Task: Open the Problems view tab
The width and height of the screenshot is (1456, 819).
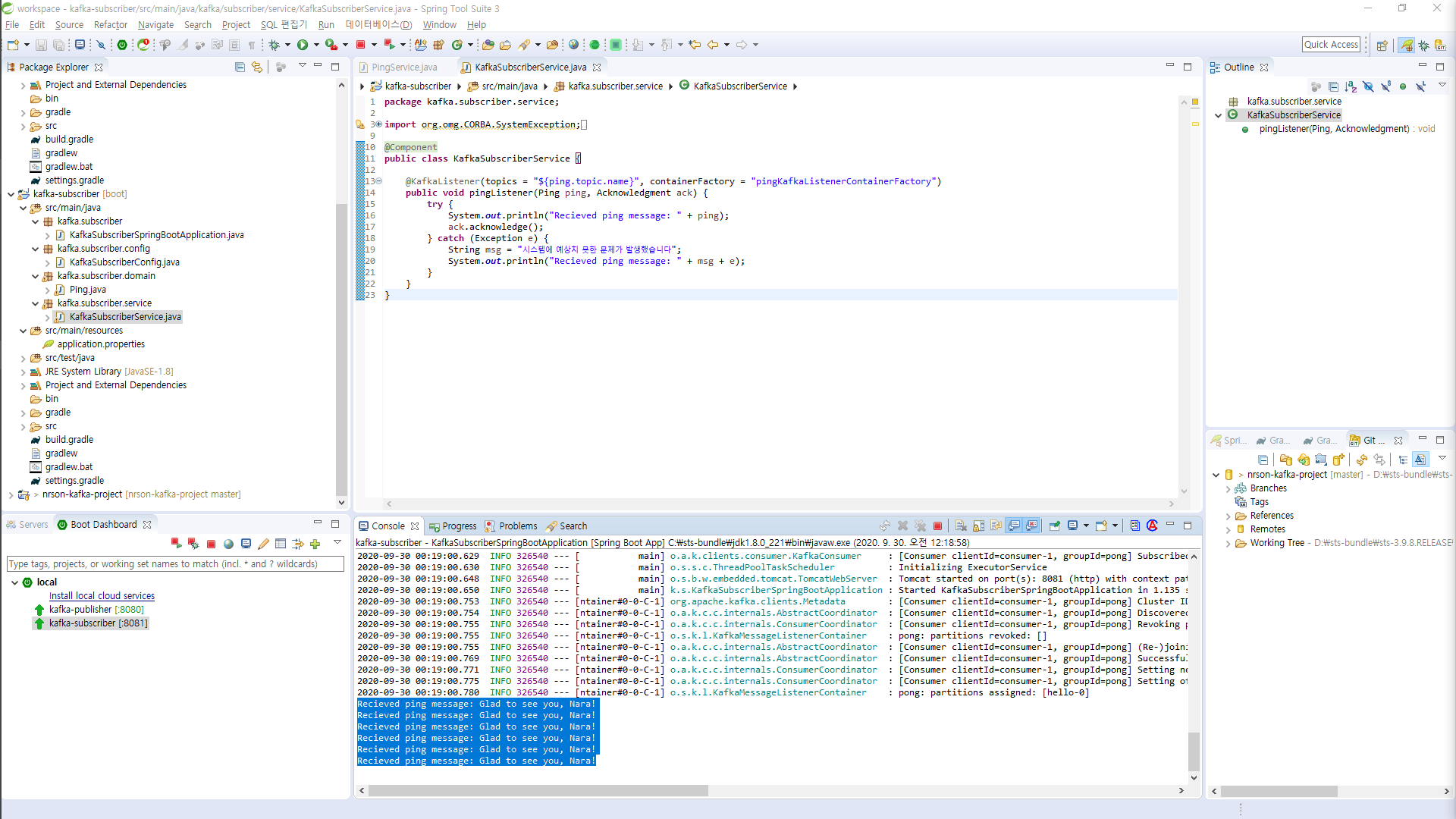Action: tap(517, 526)
